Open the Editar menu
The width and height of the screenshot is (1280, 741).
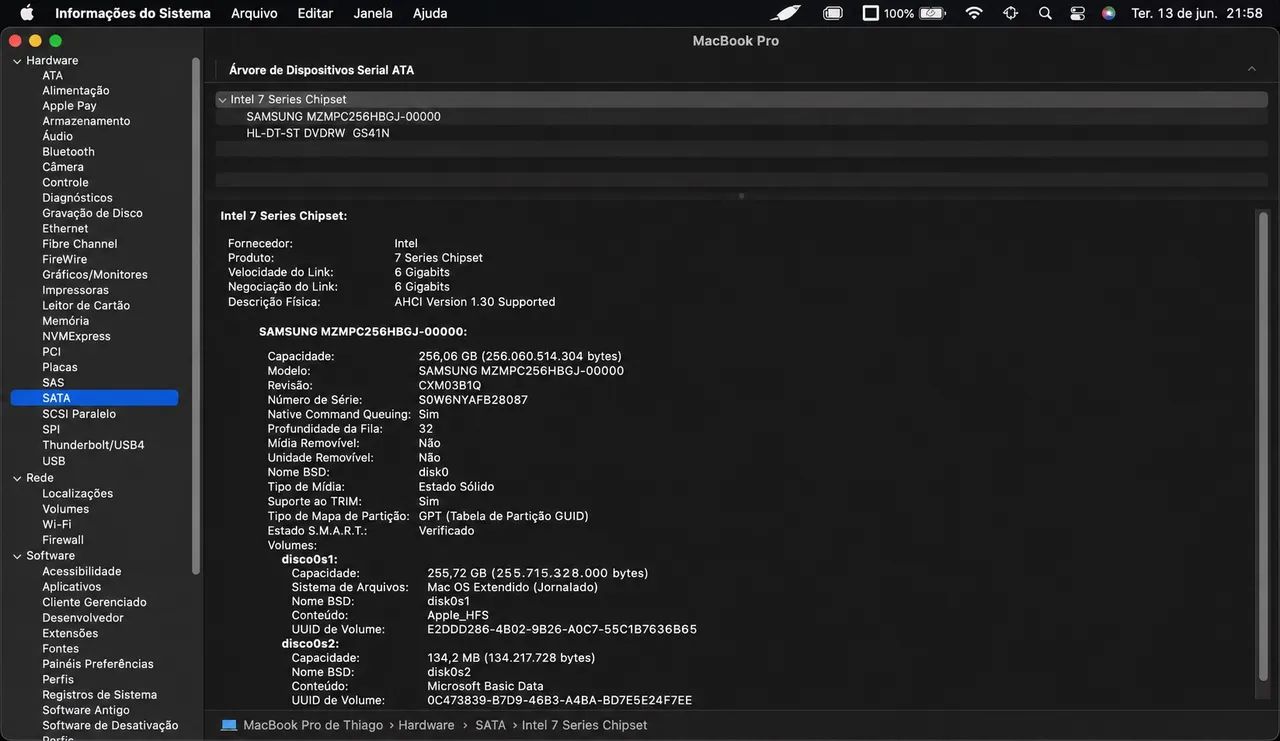tap(315, 13)
